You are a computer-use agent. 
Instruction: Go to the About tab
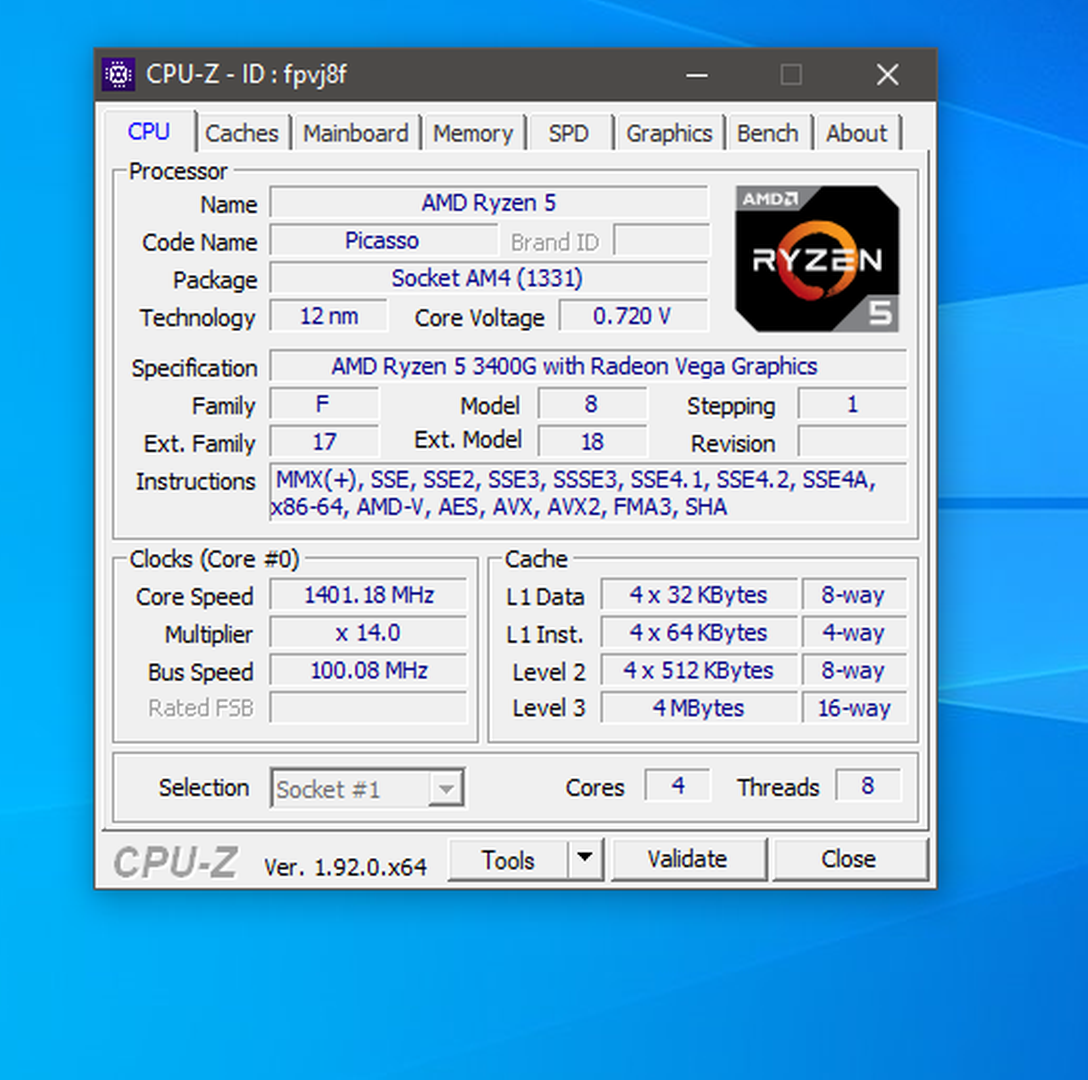(x=856, y=133)
